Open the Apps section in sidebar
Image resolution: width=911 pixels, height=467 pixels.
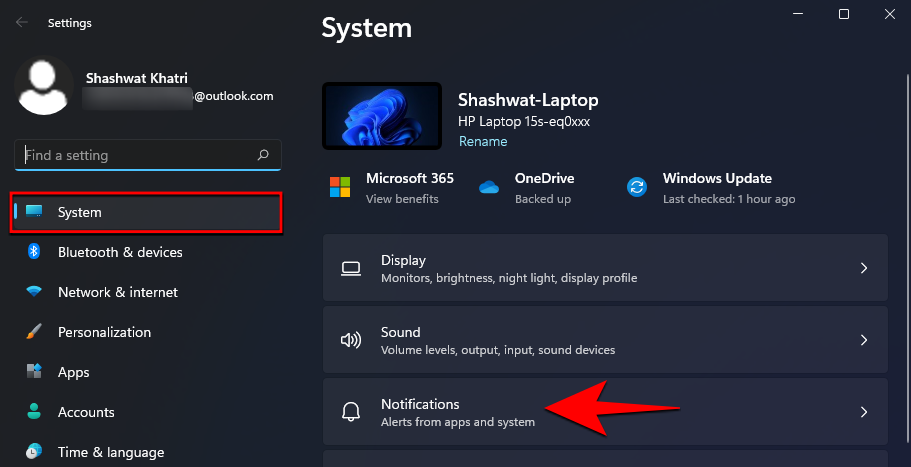point(73,372)
